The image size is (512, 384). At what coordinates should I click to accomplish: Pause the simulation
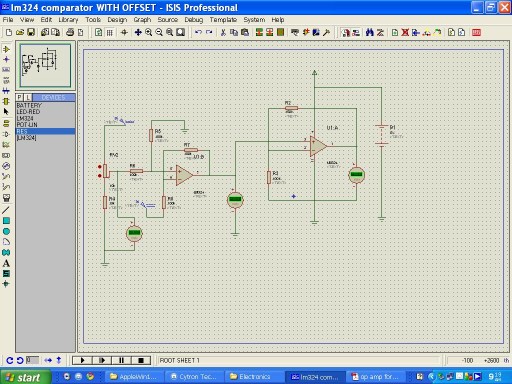pos(121,360)
